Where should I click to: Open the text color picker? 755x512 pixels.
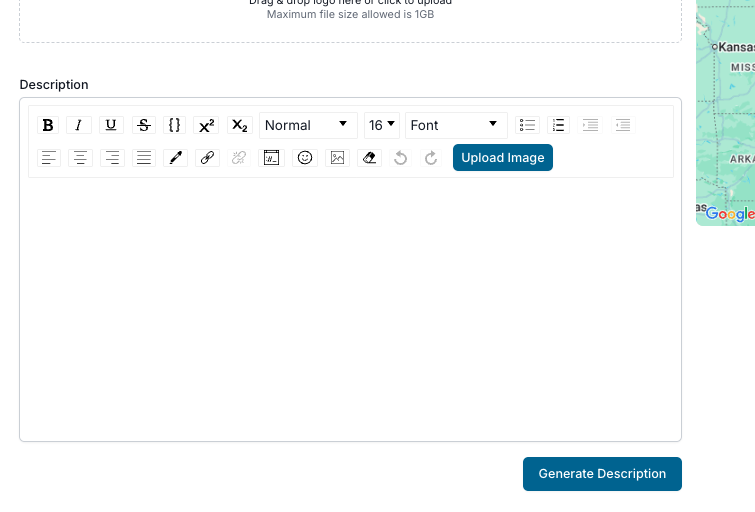176,157
